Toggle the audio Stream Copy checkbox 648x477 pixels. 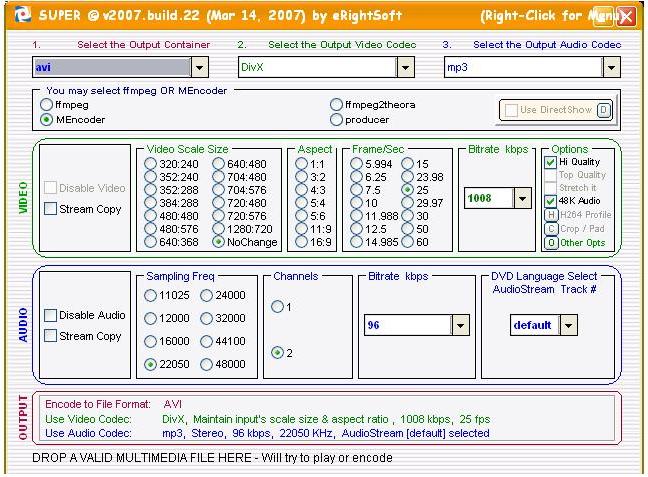(x=50, y=336)
